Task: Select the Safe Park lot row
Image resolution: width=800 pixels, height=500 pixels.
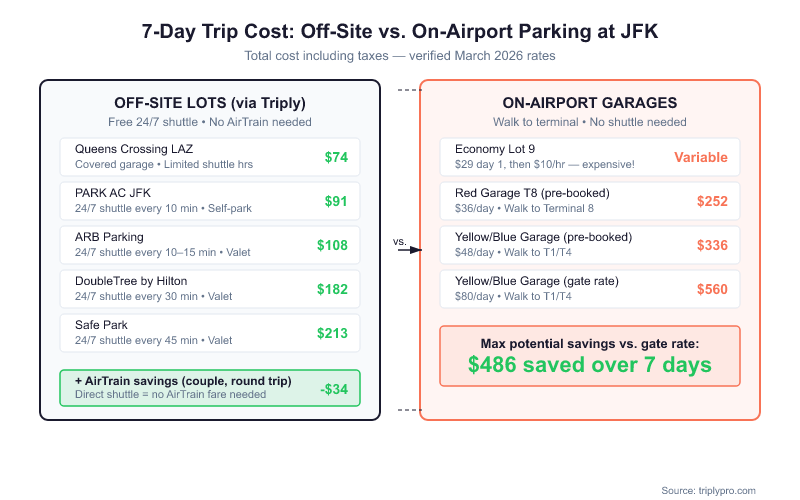Action: pyautogui.click(x=209, y=332)
